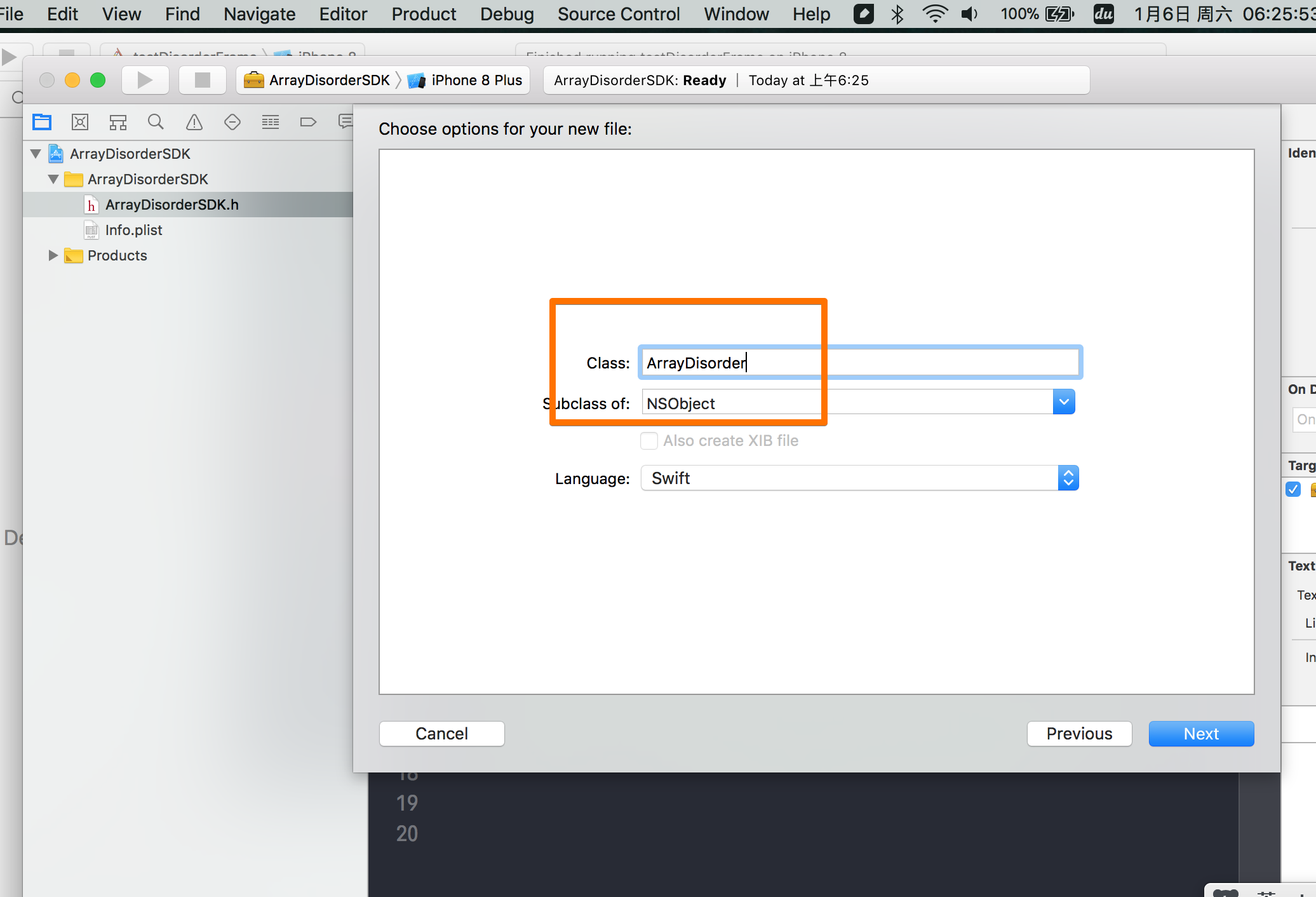Click the Cancel button
This screenshot has height=897, width=1316.
pos(441,734)
